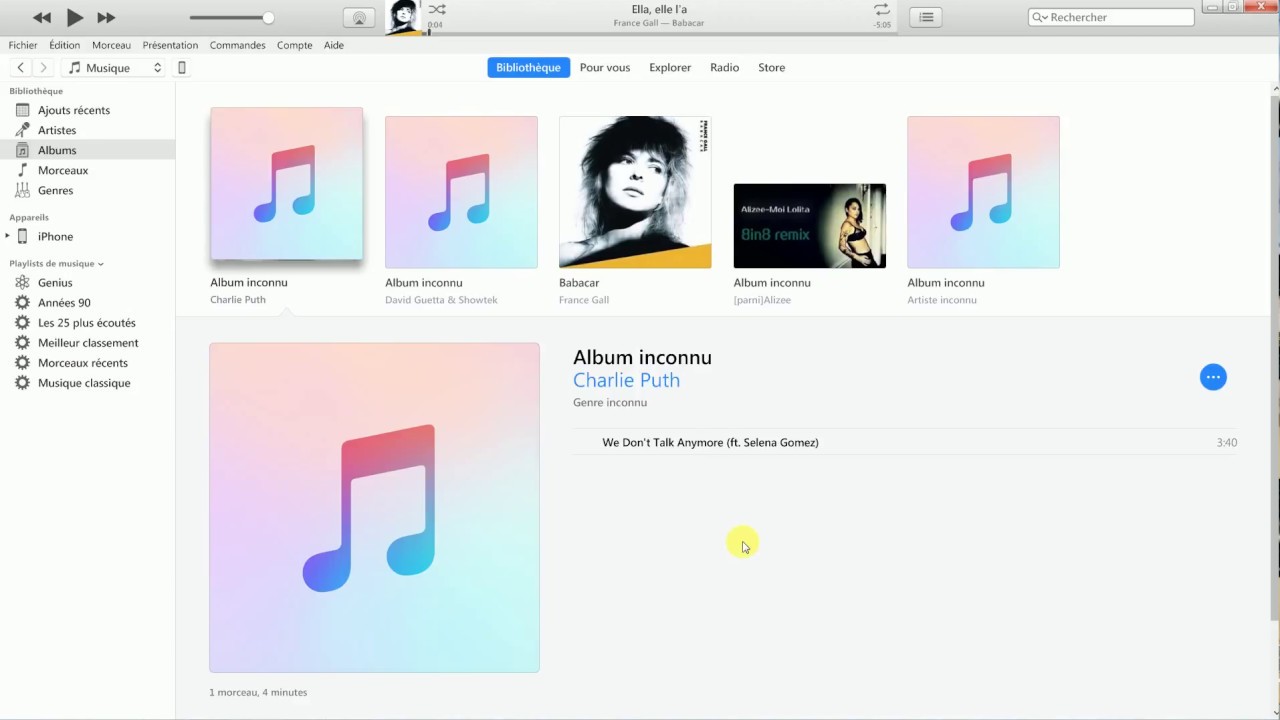Open the Meilleur classement playlist
The width and height of the screenshot is (1280, 720).
[x=87, y=342]
